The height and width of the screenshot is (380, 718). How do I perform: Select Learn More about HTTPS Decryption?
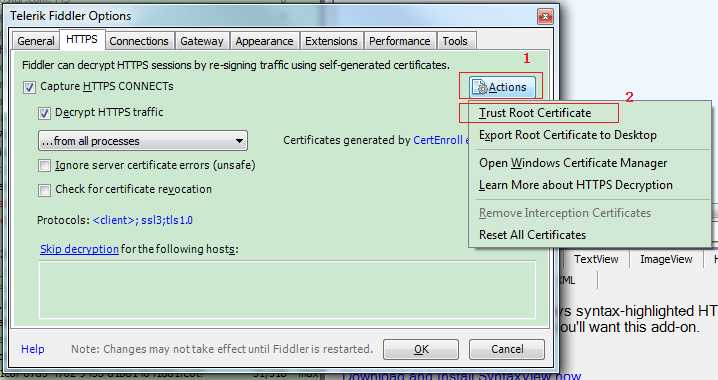576,185
